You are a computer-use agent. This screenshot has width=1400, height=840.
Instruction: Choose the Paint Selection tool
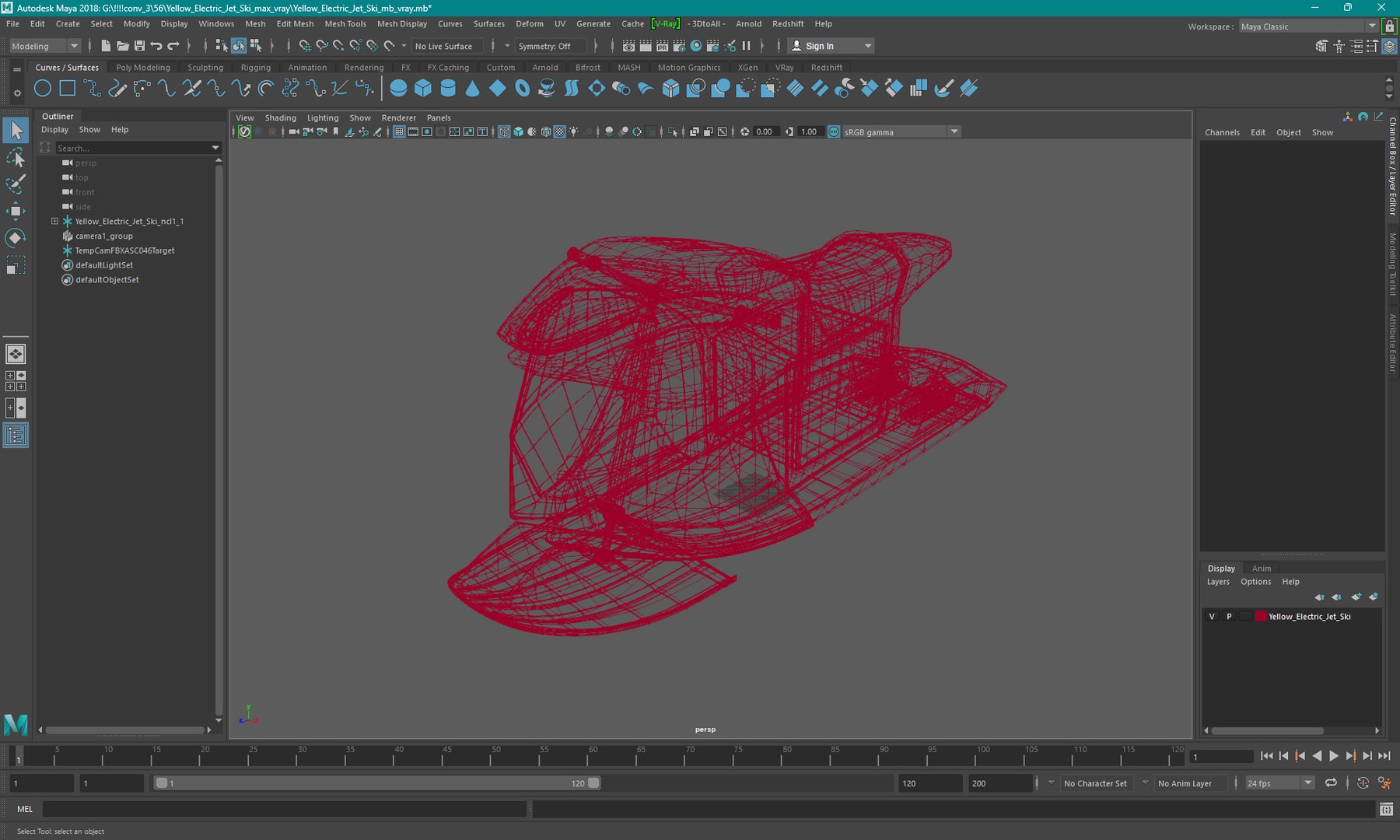(x=16, y=184)
